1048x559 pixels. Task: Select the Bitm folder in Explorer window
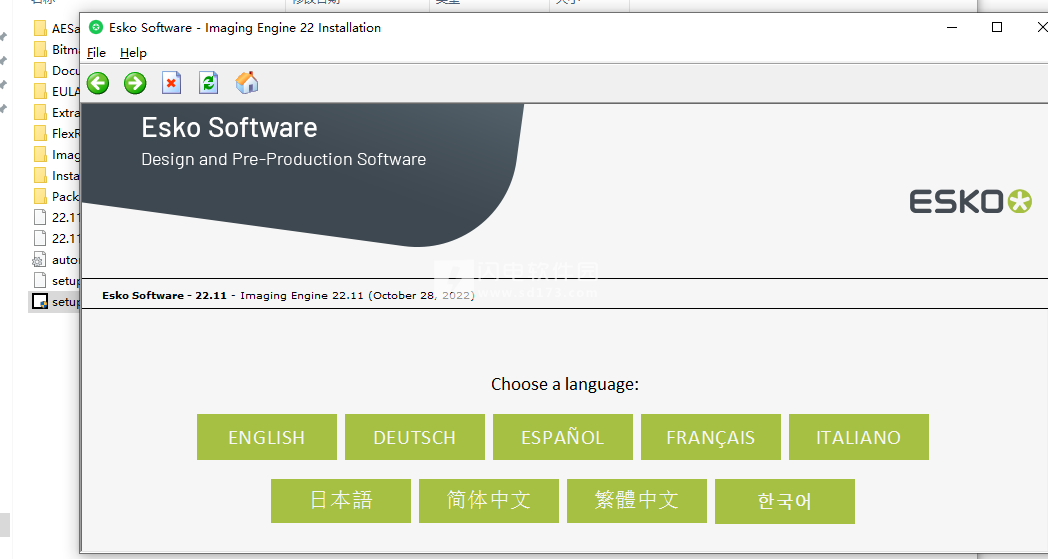[56, 49]
